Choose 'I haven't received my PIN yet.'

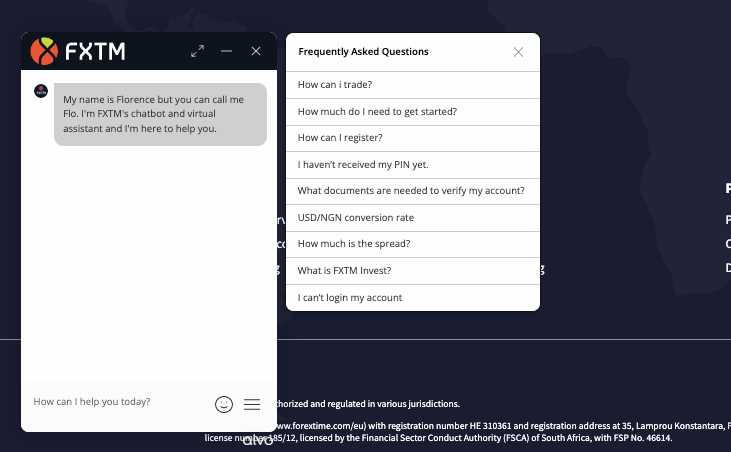(x=413, y=164)
